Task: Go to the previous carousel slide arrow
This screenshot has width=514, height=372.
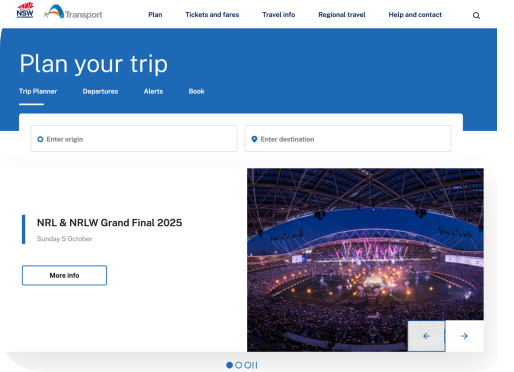Action: 426,336
